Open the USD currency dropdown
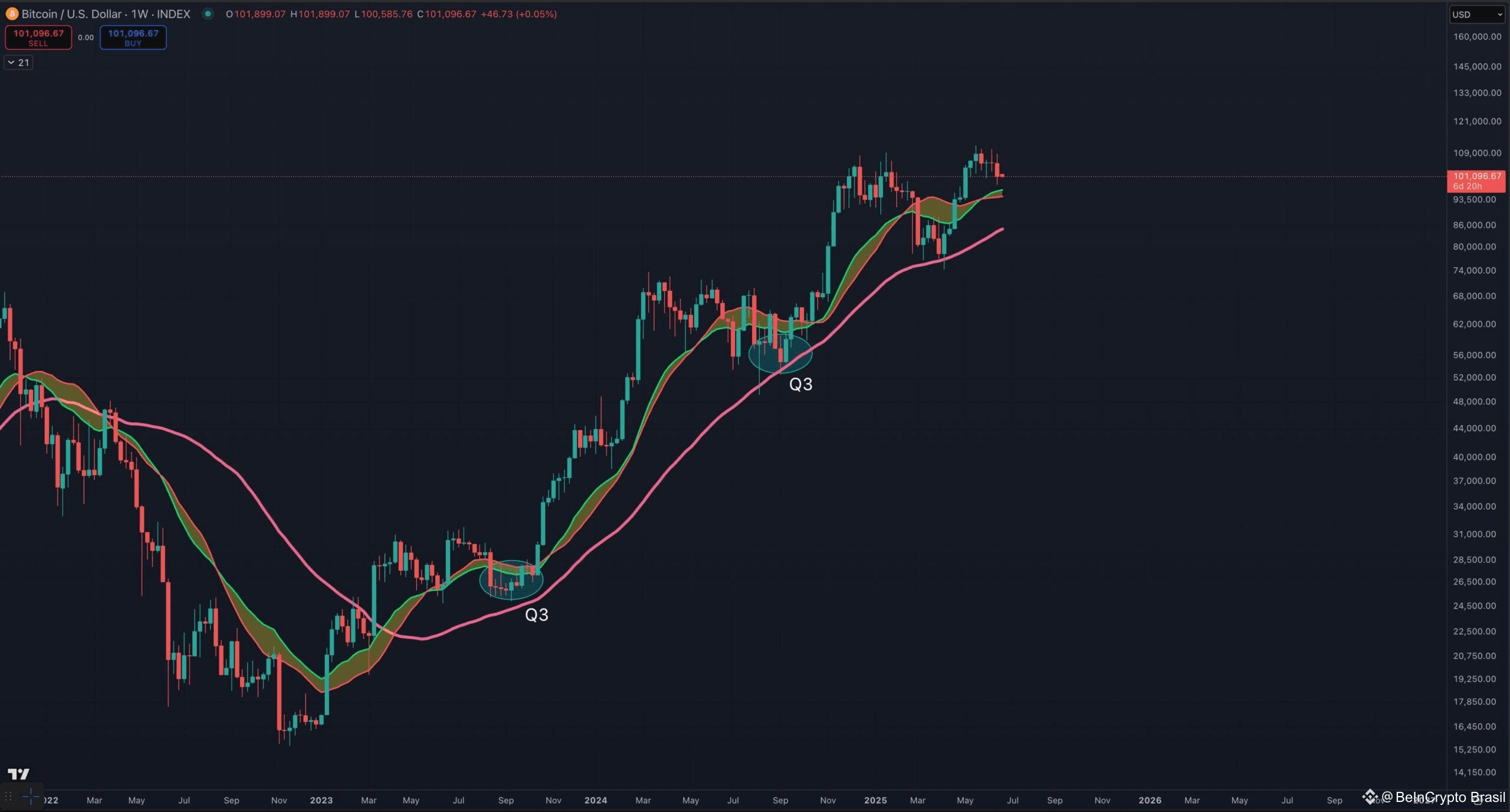 [x=1477, y=15]
